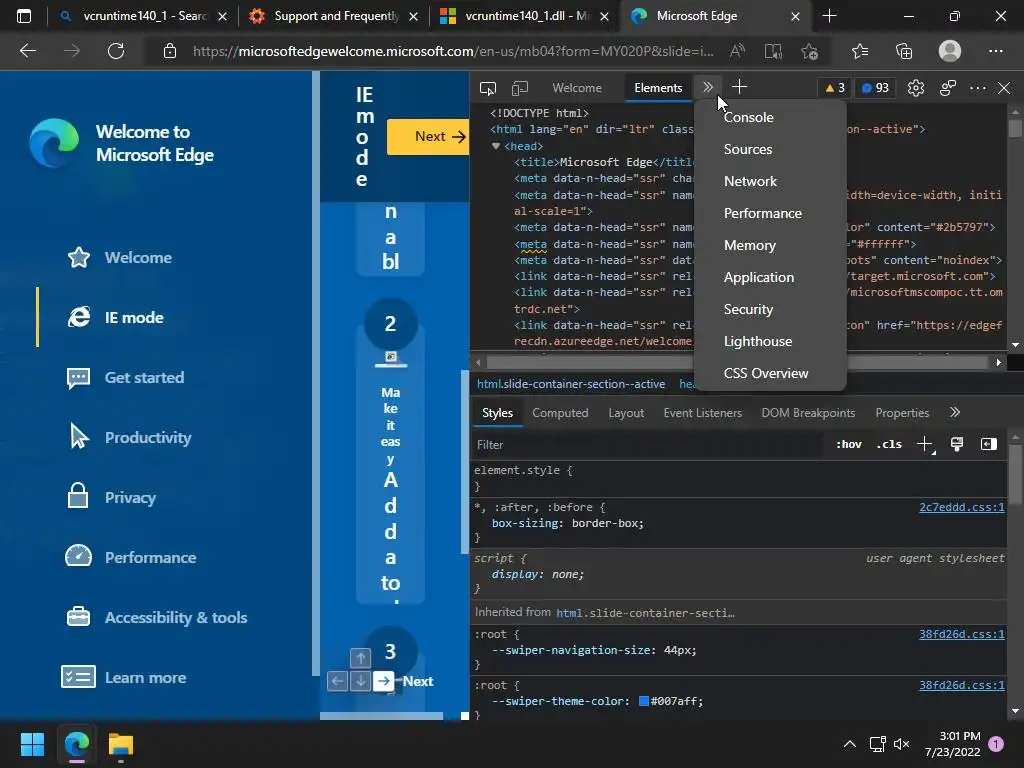Refresh the page
The height and width of the screenshot is (768, 1024).
point(116,51)
